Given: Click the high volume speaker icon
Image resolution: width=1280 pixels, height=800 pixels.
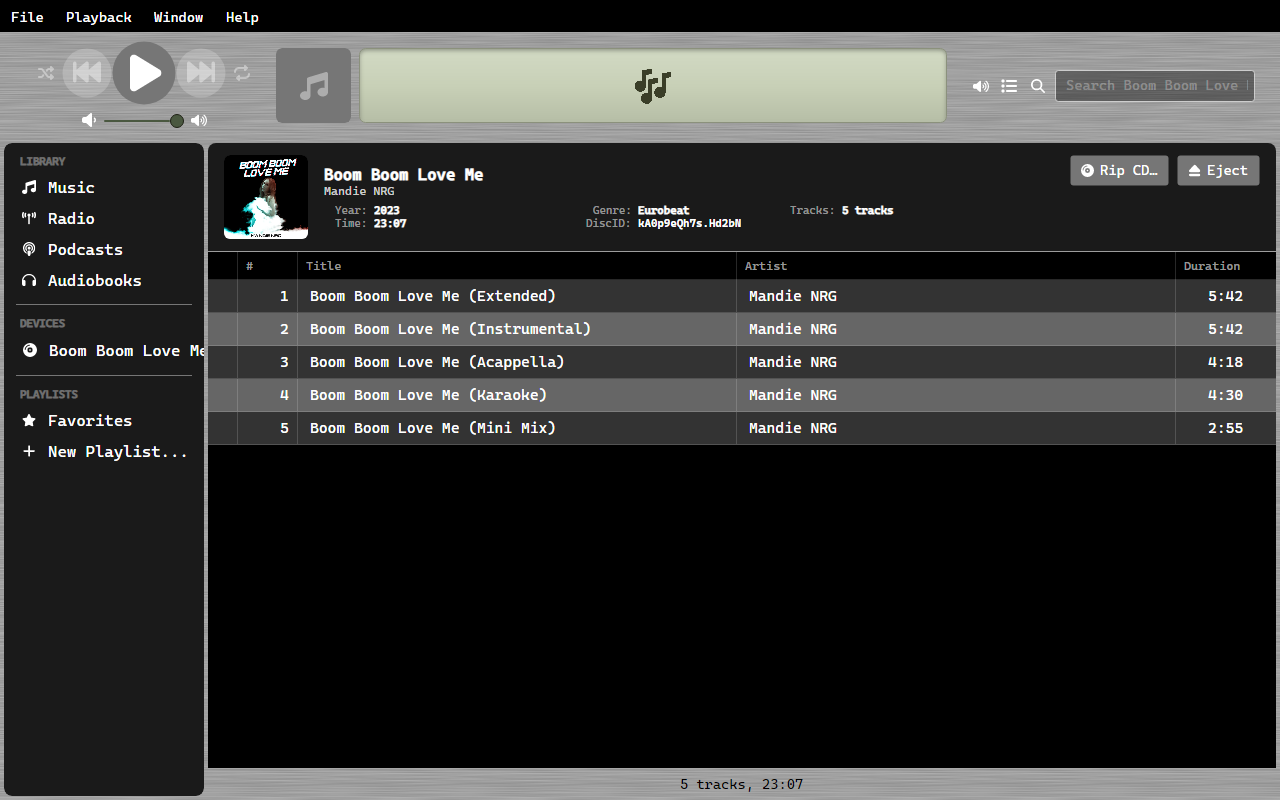Looking at the screenshot, I should pos(199,120).
